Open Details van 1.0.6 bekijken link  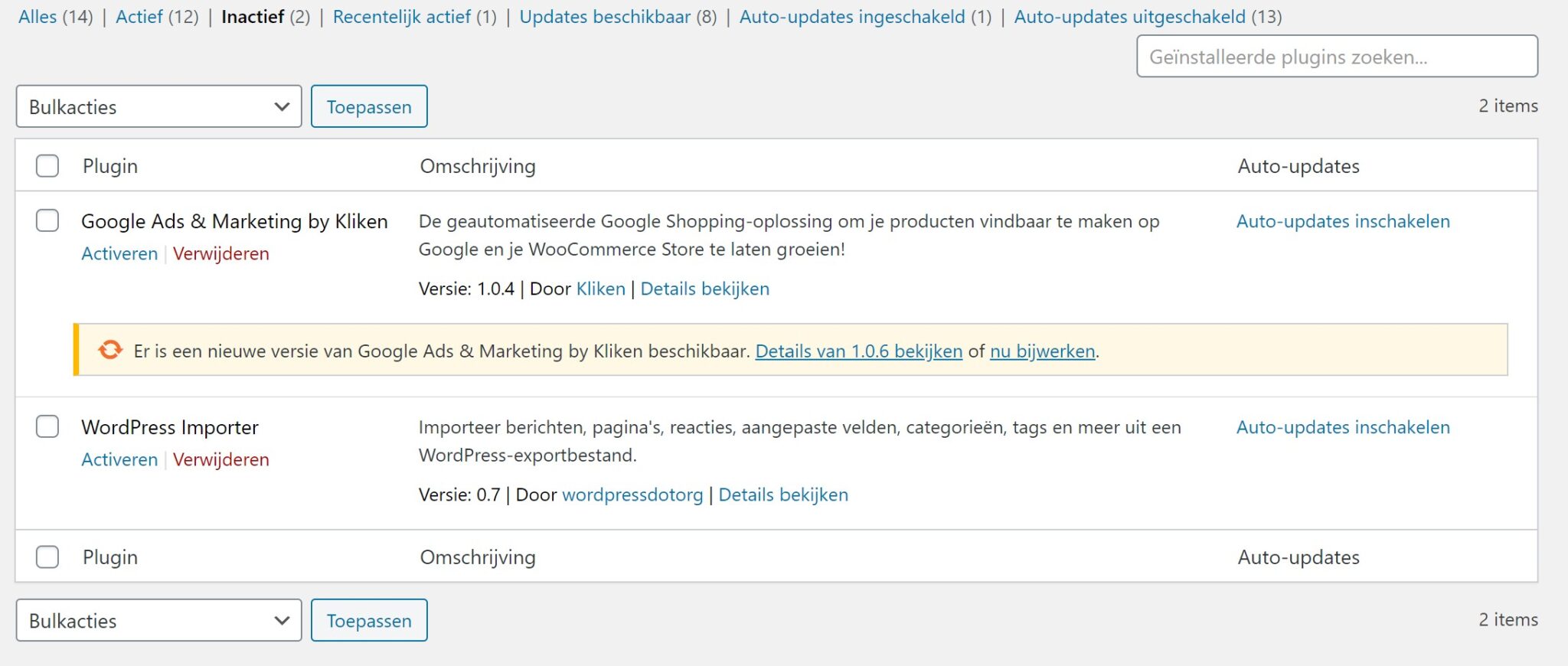(x=859, y=351)
